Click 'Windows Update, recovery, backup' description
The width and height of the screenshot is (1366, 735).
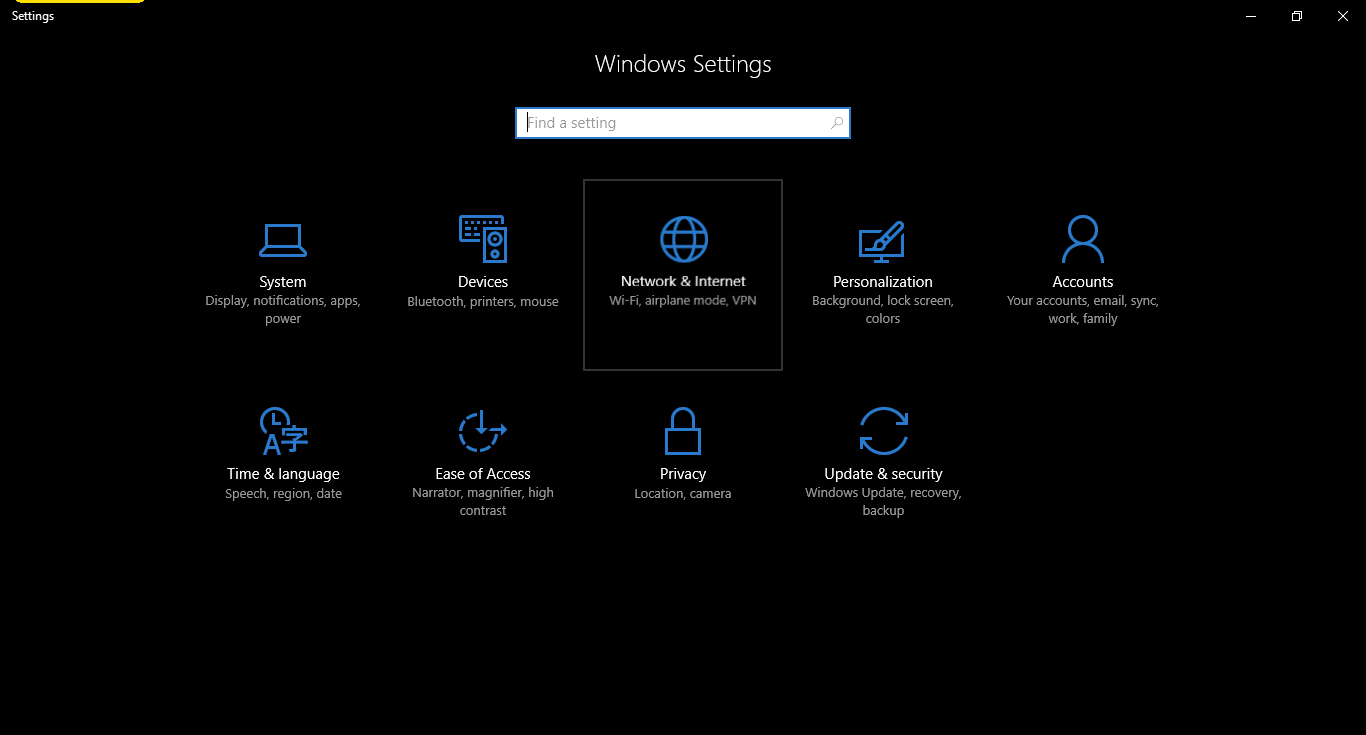click(x=883, y=502)
